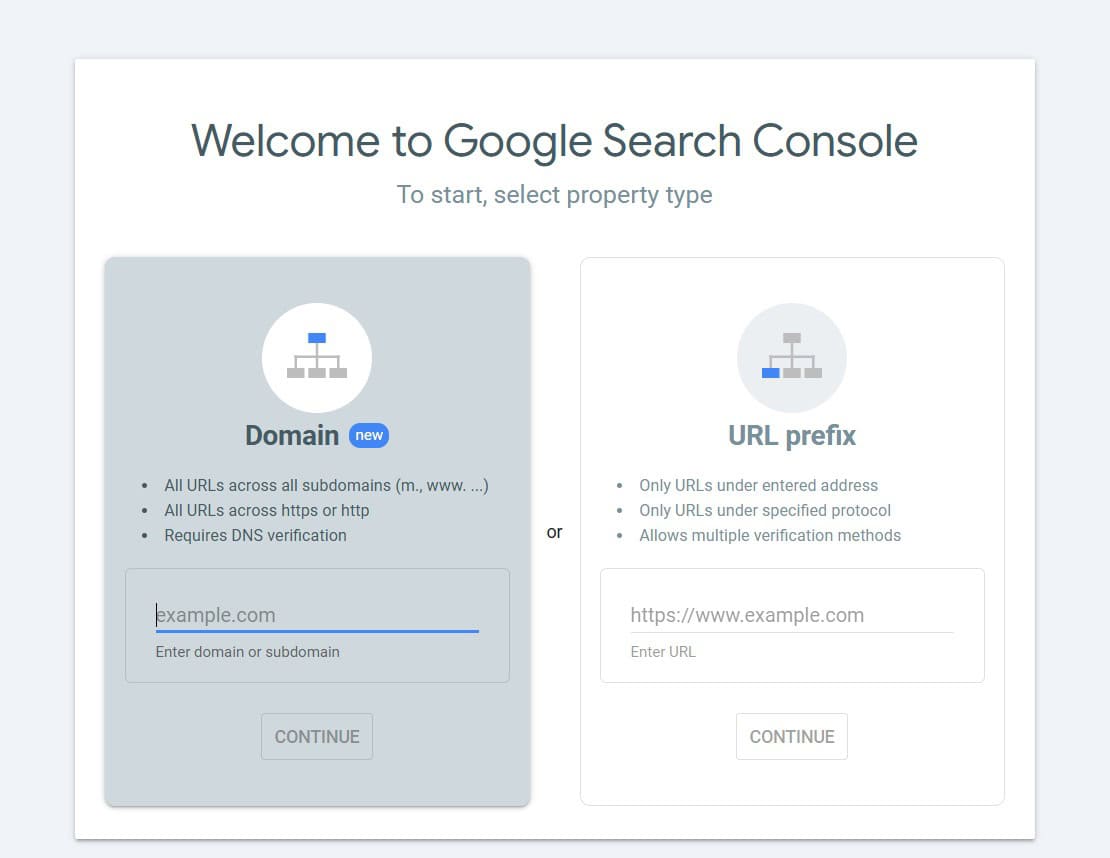Image resolution: width=1110 pixels, height=858 pixels.
Task: Click the 'or' divider between cards
Action: [555, 532]
